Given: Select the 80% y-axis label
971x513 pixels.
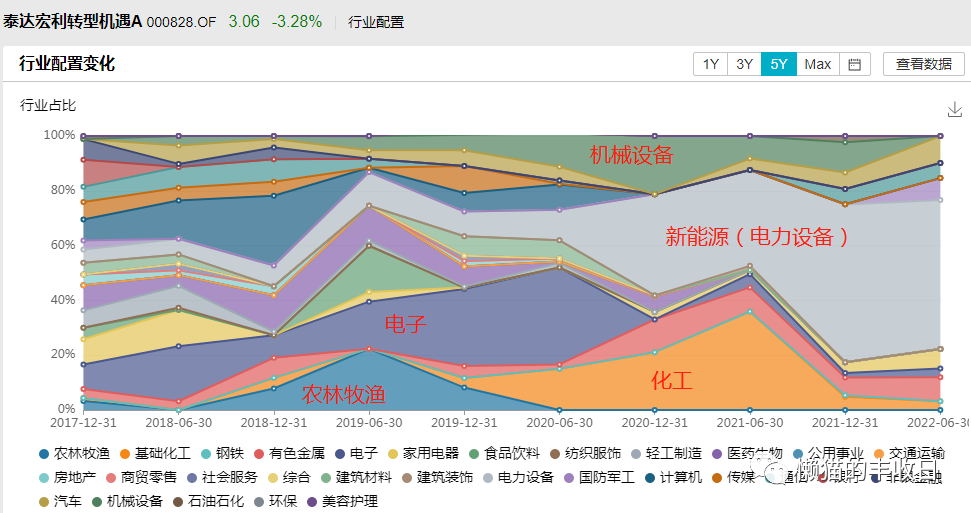Looking at the screenshot, I should click(x=63, y=190).
